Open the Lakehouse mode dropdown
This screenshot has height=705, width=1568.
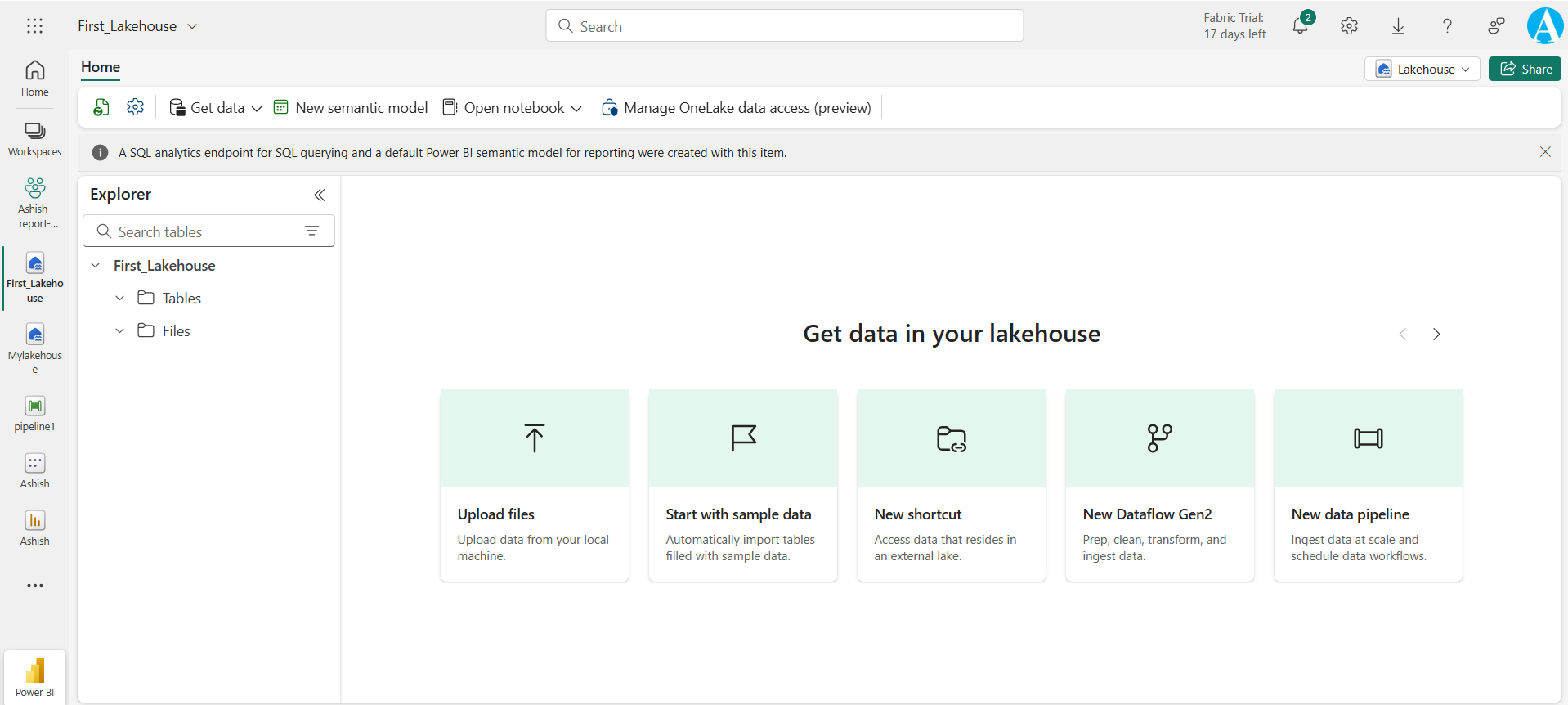point(1422,70)
